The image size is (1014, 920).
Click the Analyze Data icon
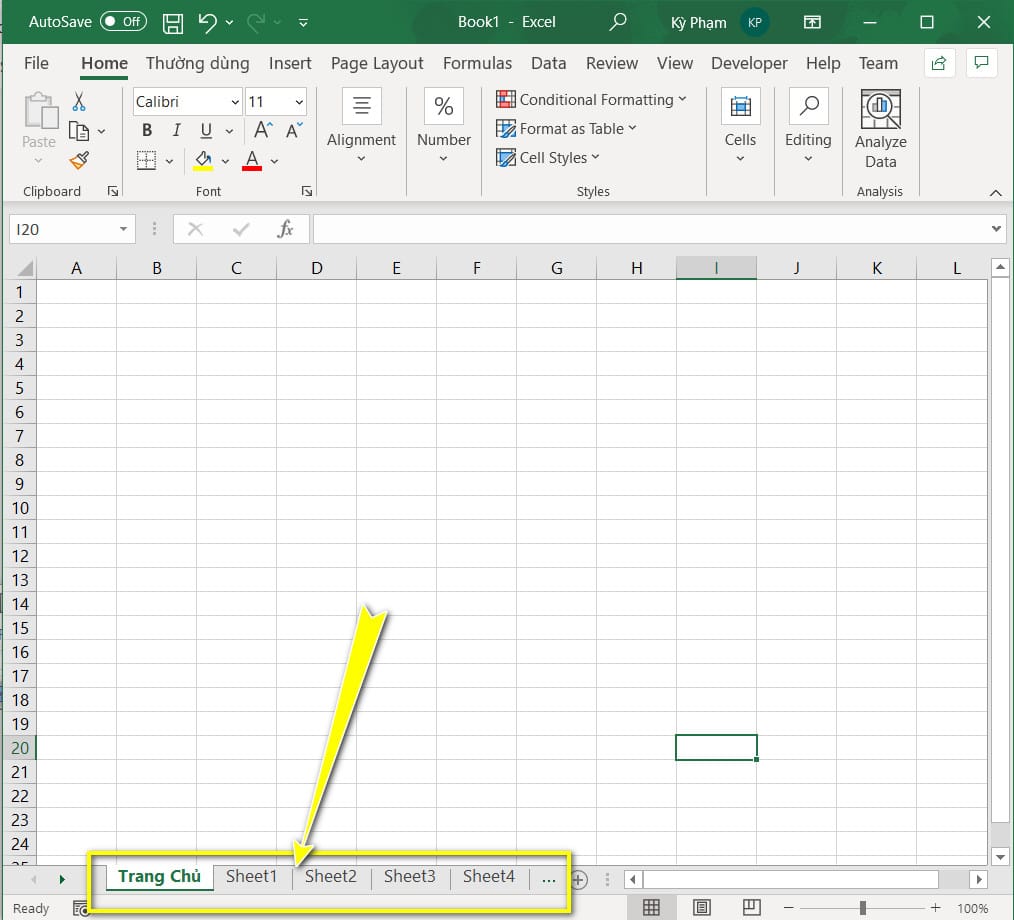880,110
